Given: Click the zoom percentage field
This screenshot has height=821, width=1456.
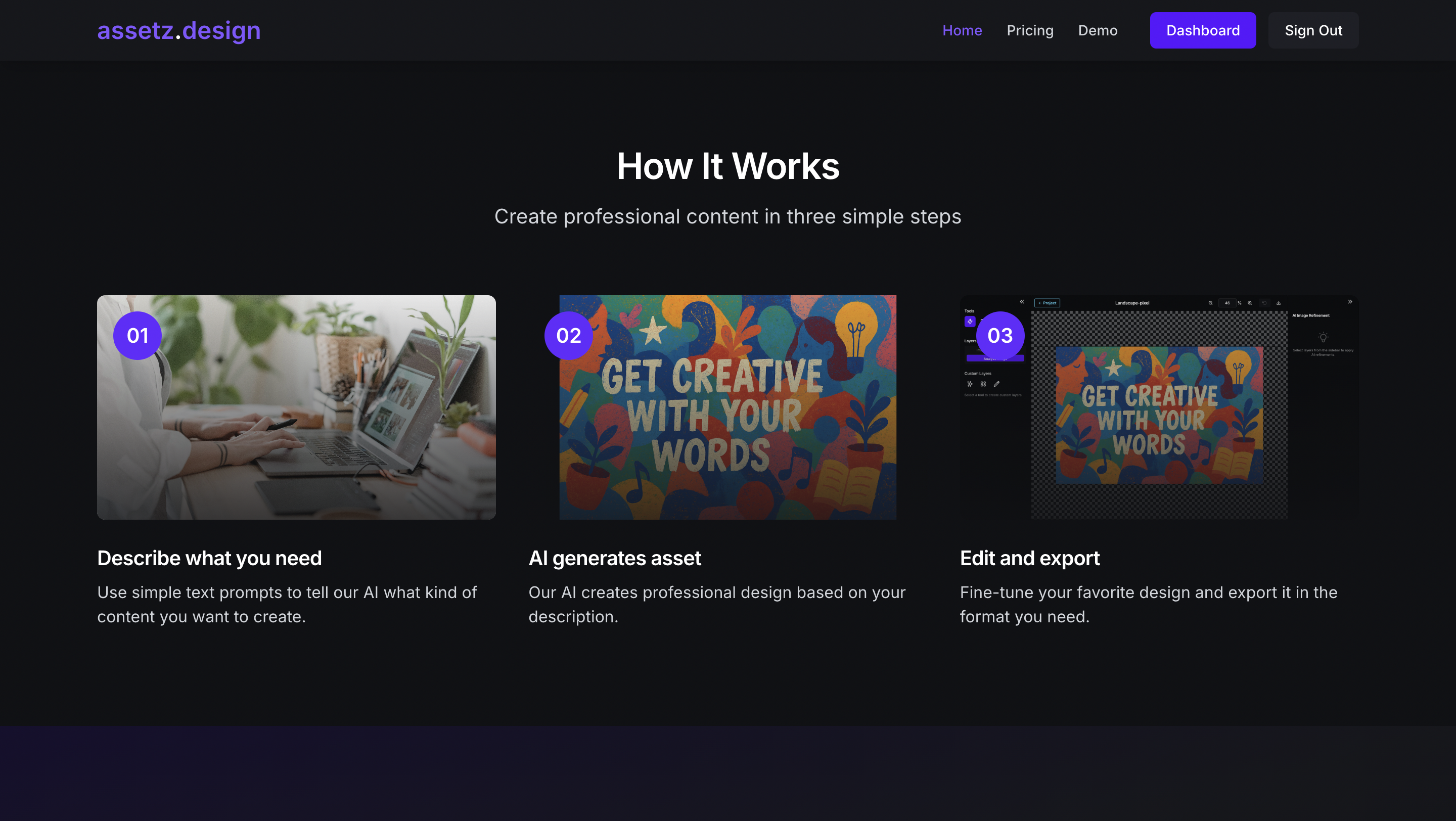Looking at the screenshot, I should [1226, 303].
